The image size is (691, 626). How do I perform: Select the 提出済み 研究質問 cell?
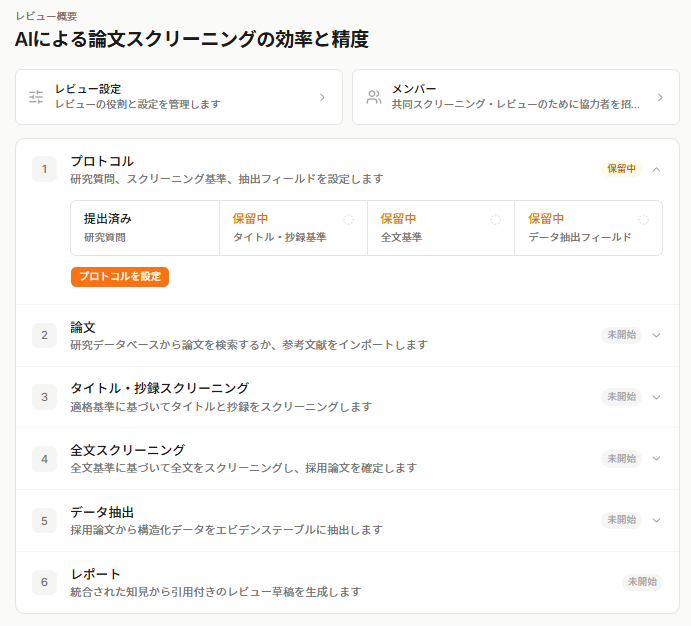(x=145, y=228)
